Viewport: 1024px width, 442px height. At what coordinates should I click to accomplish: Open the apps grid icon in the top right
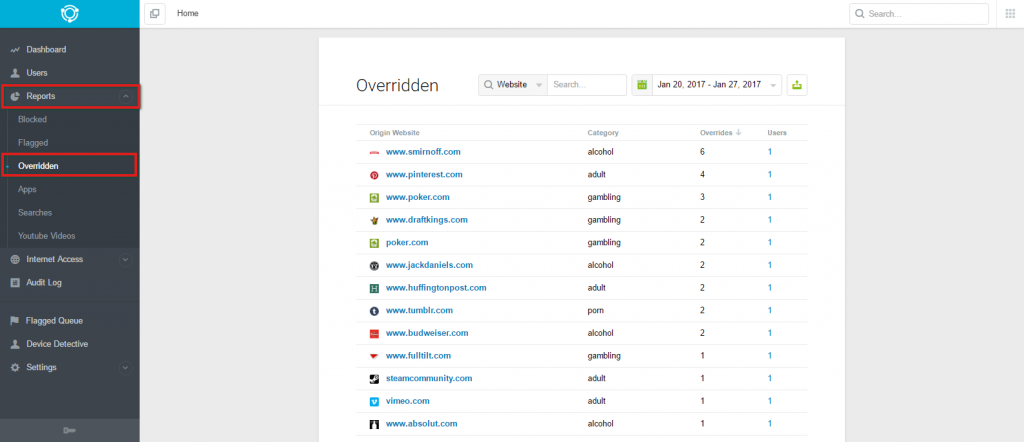(1010, 14)
